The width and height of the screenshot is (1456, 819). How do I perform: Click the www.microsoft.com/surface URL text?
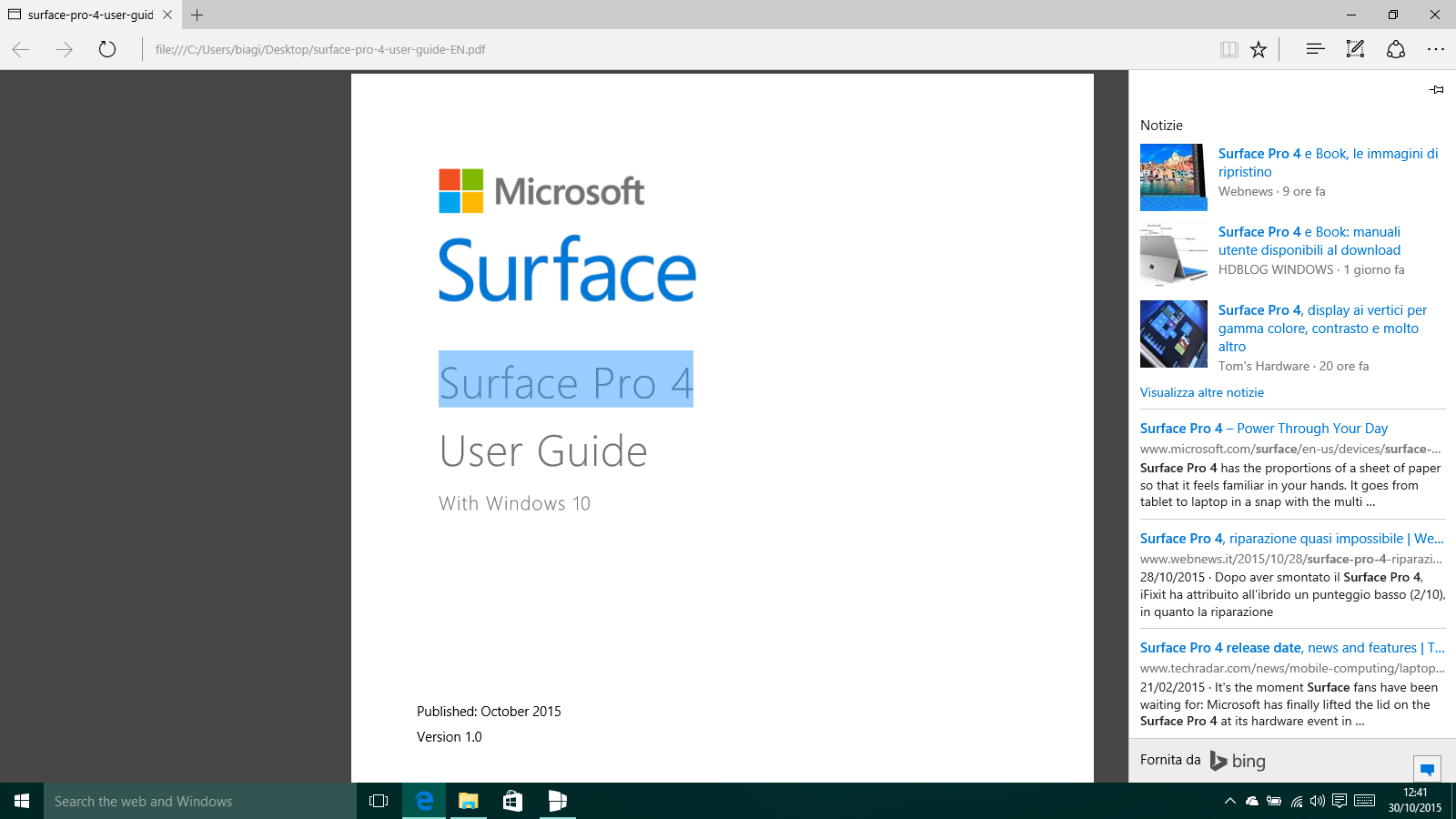[1290, 449]
